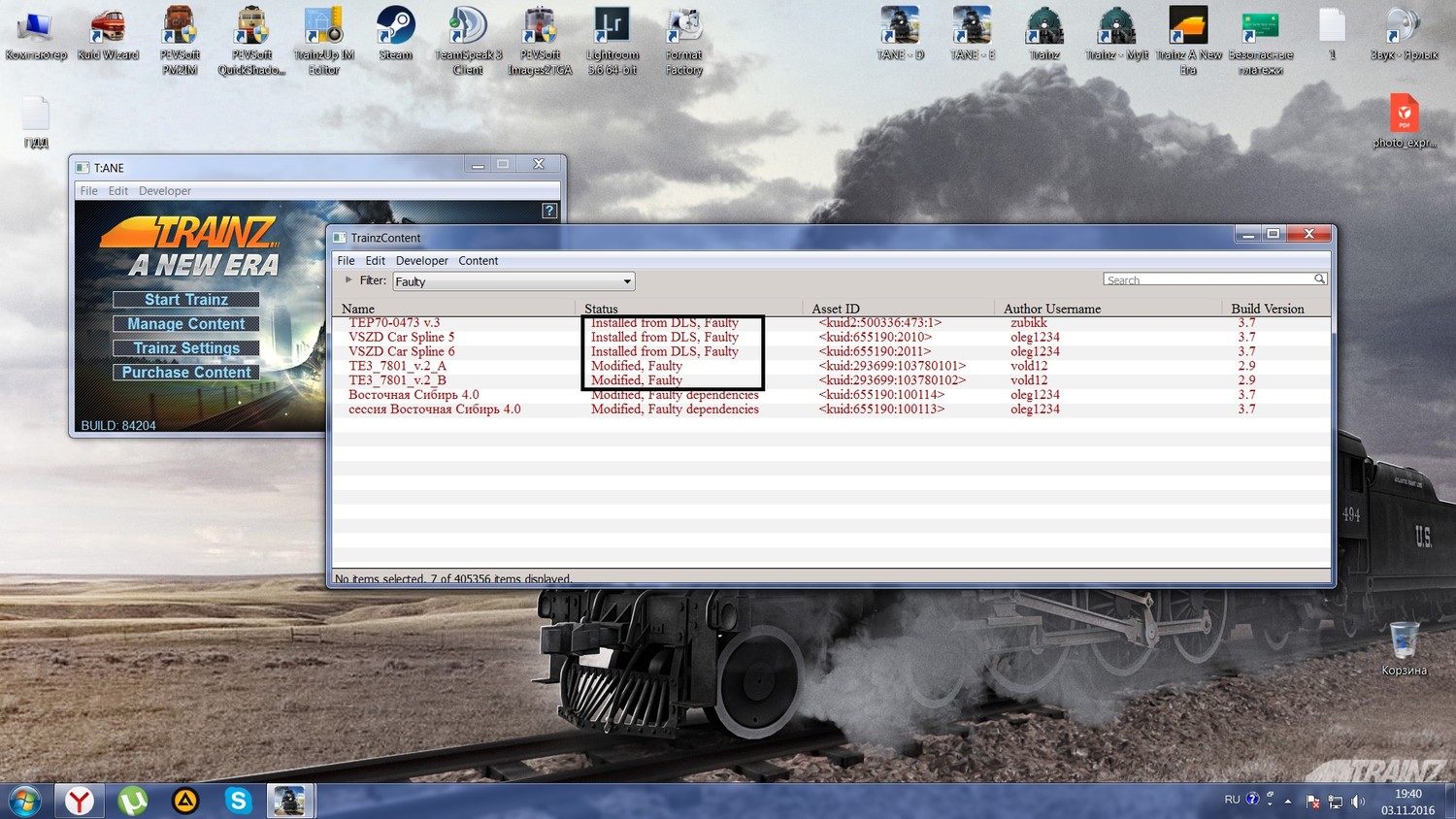Image resolution: width=1456 pixels, height=819 pixels.
Task: Launch the Lightroom 5.6 64-bit shortcut
Action: coord(612,40)
